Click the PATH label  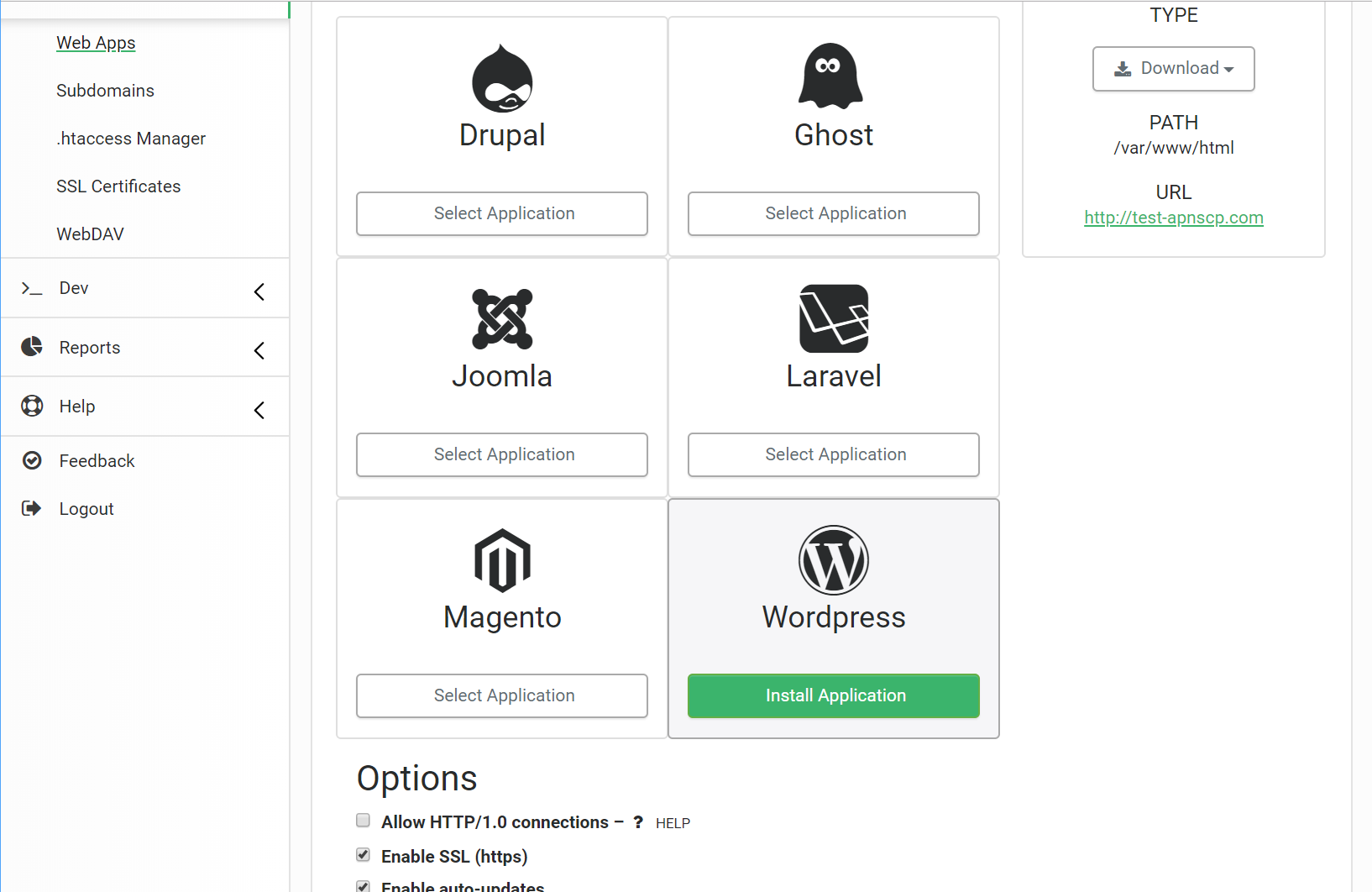pyautogui.click(x=1174, y=123)
